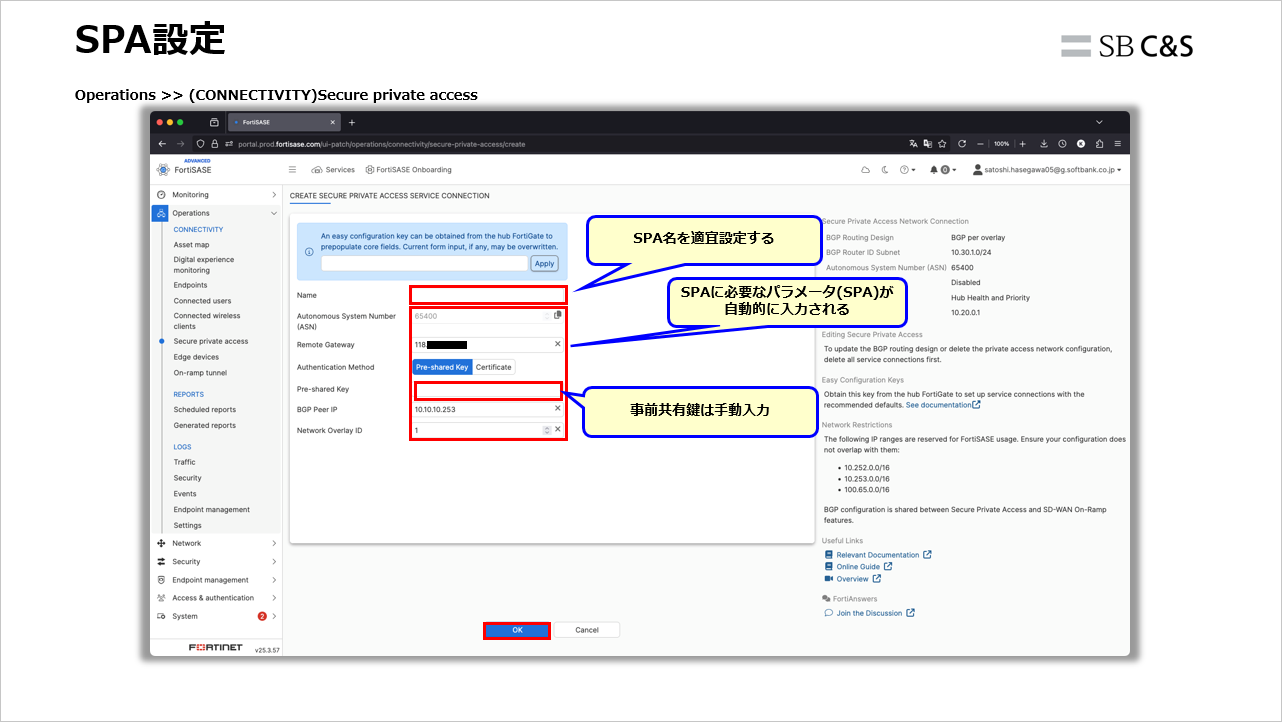Expand the Monitoring sidebar section
This screenshot has width=1282, height=722.
274,194
